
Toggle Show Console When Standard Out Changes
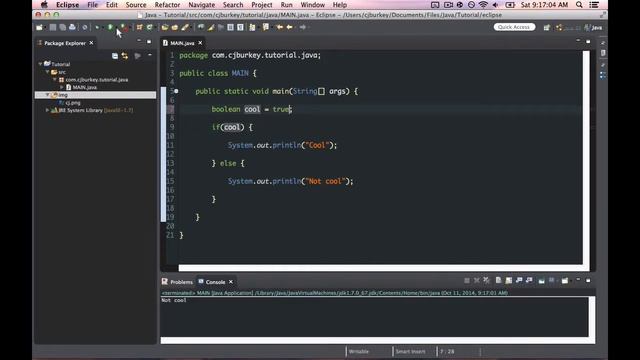[x=519, y=280]
